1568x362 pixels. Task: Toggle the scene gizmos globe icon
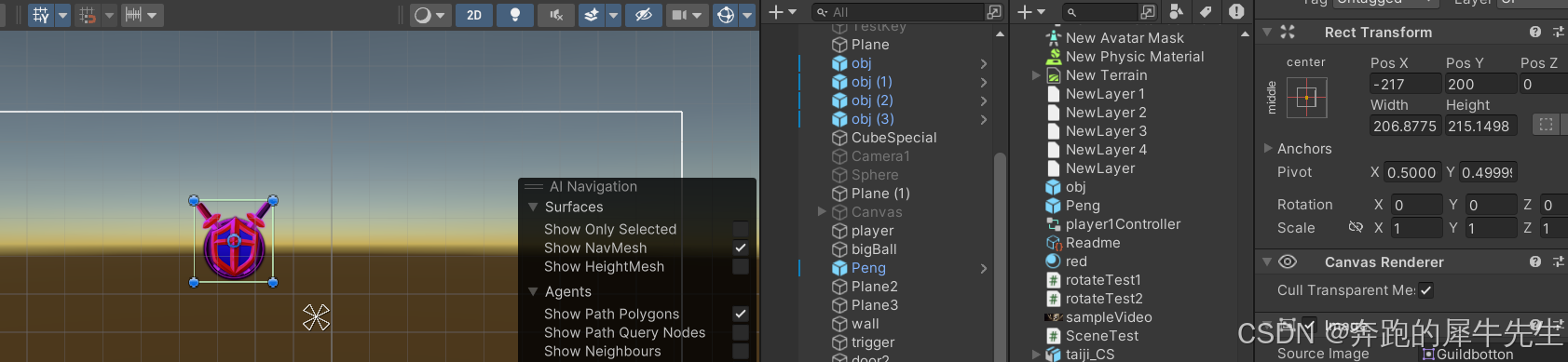click(x=726, y=15)
